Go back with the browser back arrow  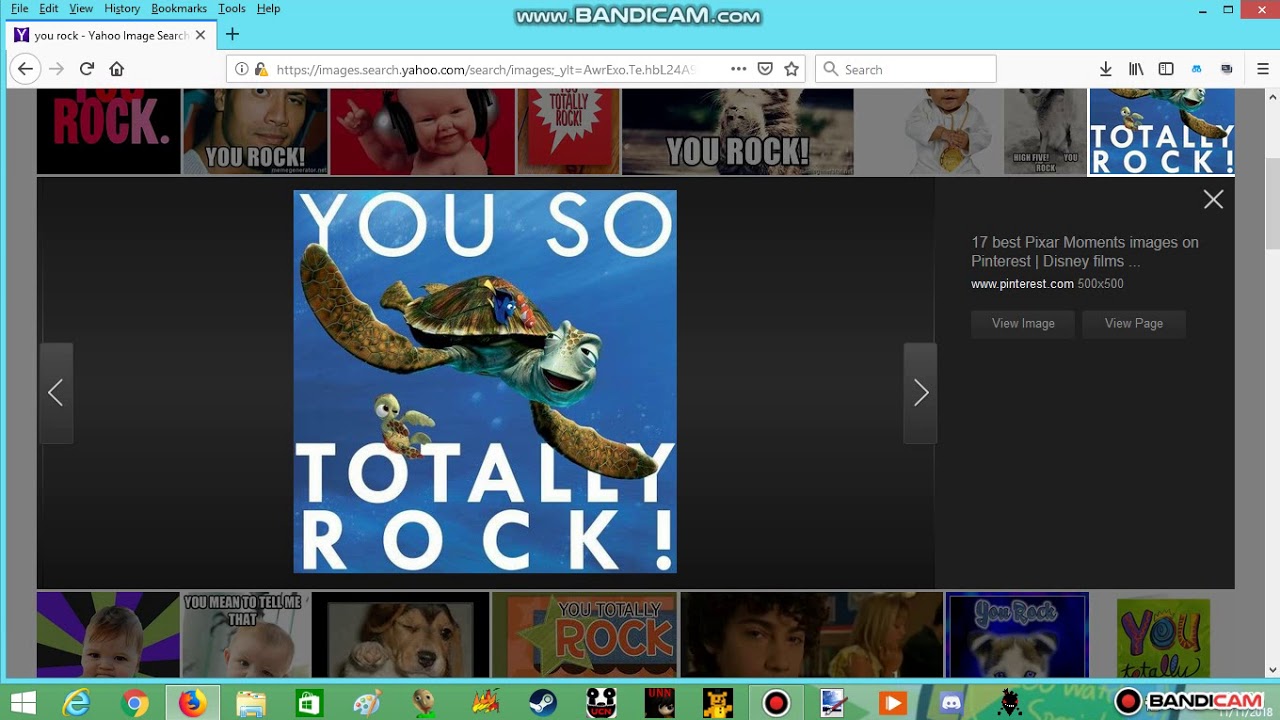click(25, 69)
